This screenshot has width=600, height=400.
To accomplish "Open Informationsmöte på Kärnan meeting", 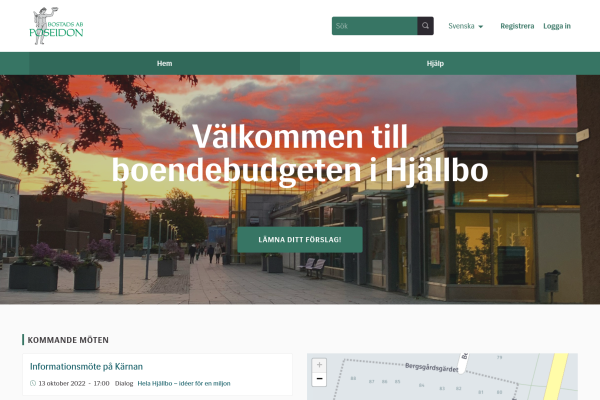I will [86, 366].
